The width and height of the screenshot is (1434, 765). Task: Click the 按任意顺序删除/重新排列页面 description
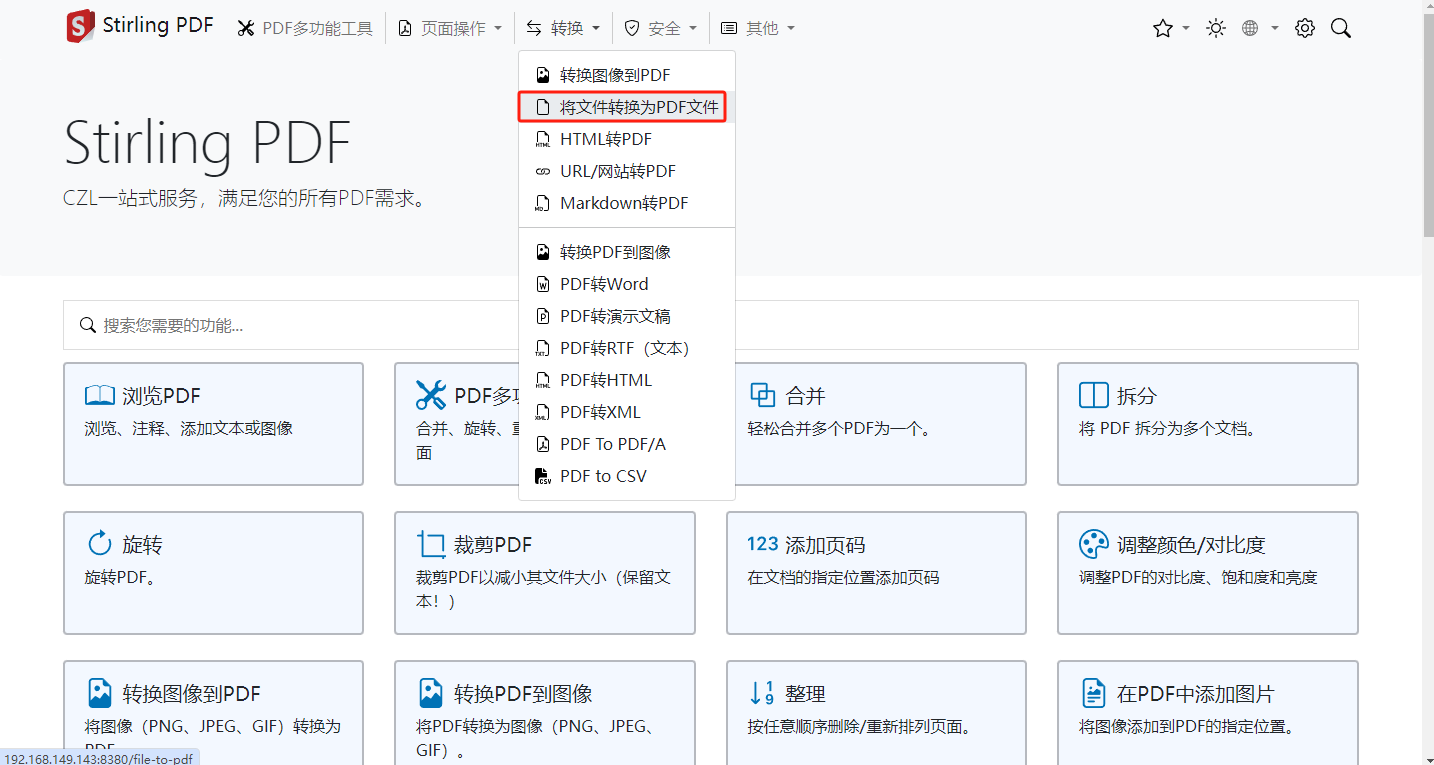pos(859,726)
